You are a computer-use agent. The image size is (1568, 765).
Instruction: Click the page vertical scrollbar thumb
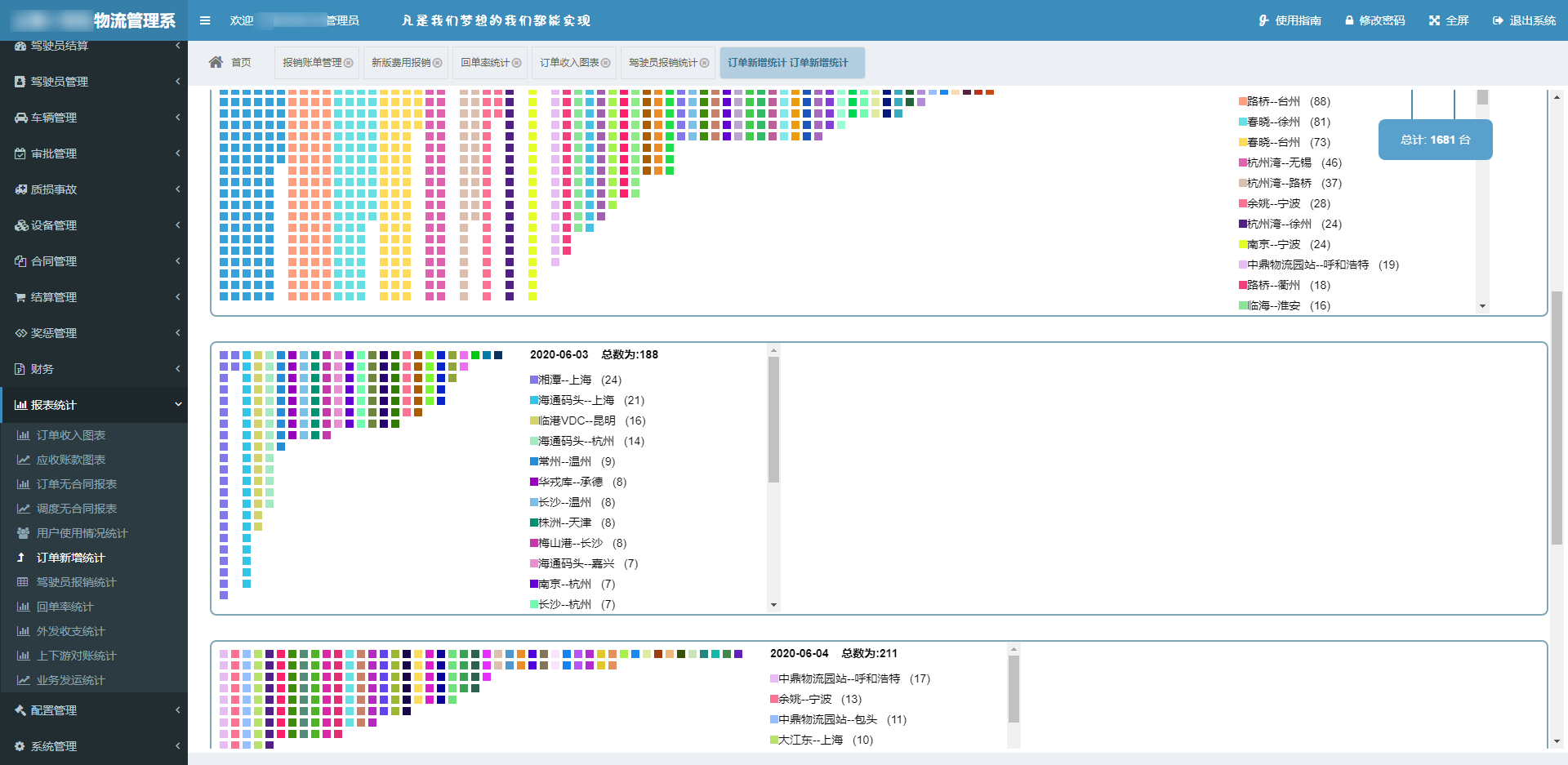click(1557, 417)
